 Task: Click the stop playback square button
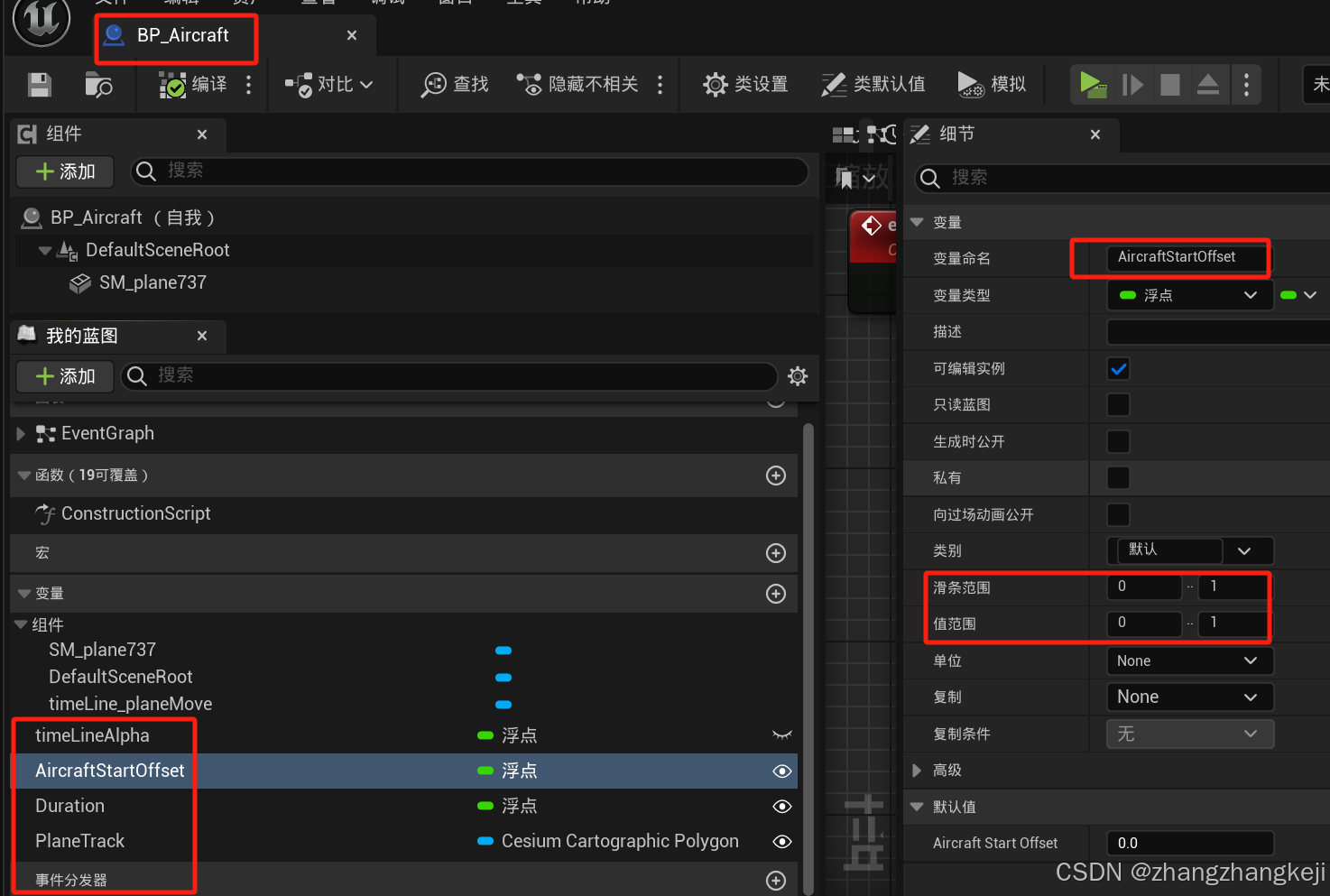(x=1170, y=85)
